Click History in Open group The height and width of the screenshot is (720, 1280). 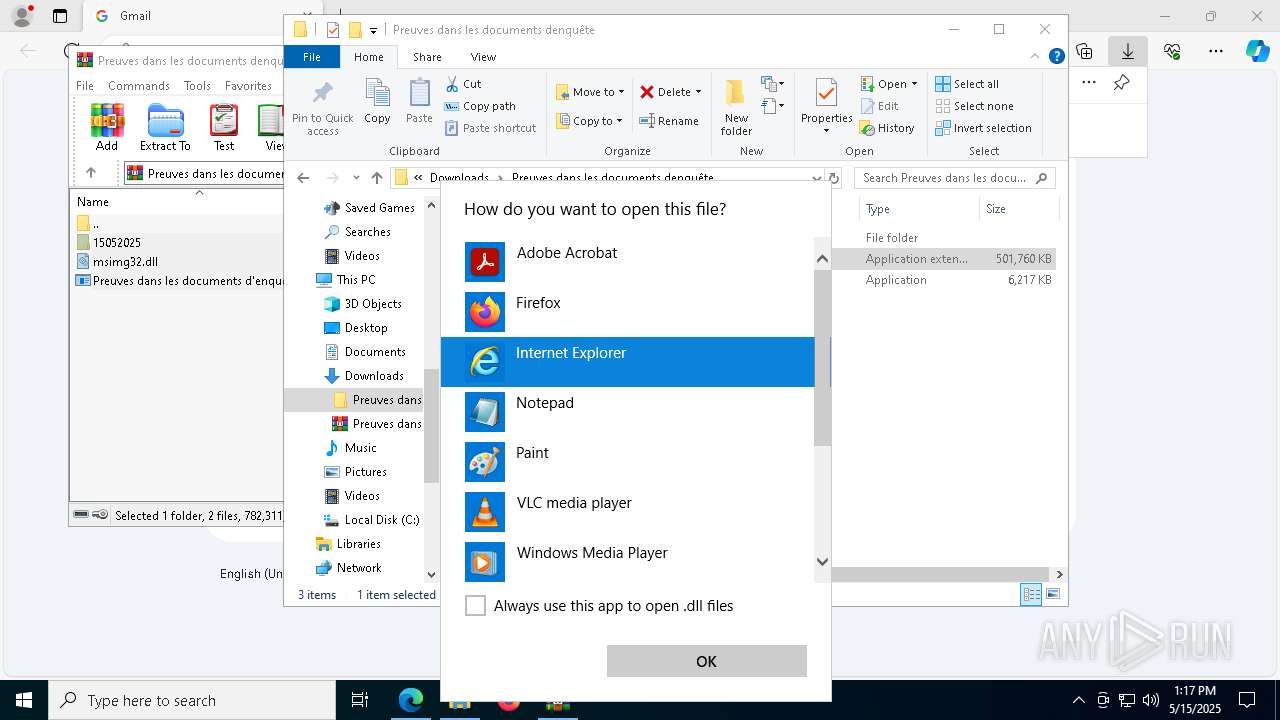pos(887,128)
